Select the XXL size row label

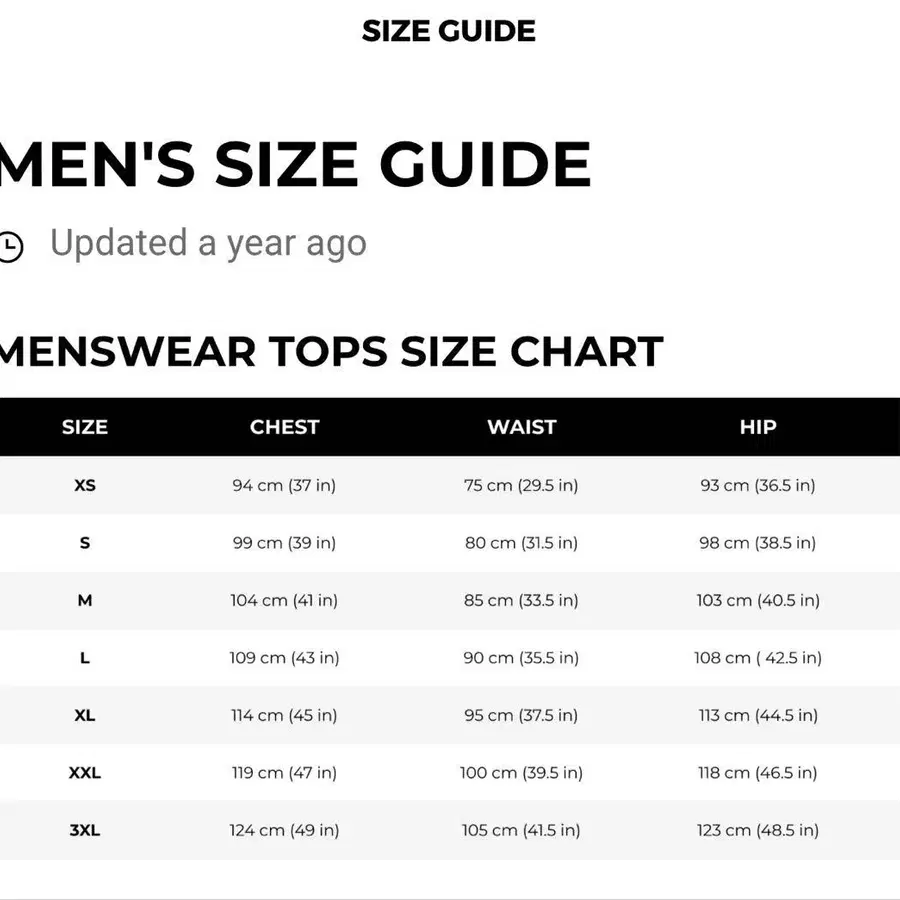point(85,773)
